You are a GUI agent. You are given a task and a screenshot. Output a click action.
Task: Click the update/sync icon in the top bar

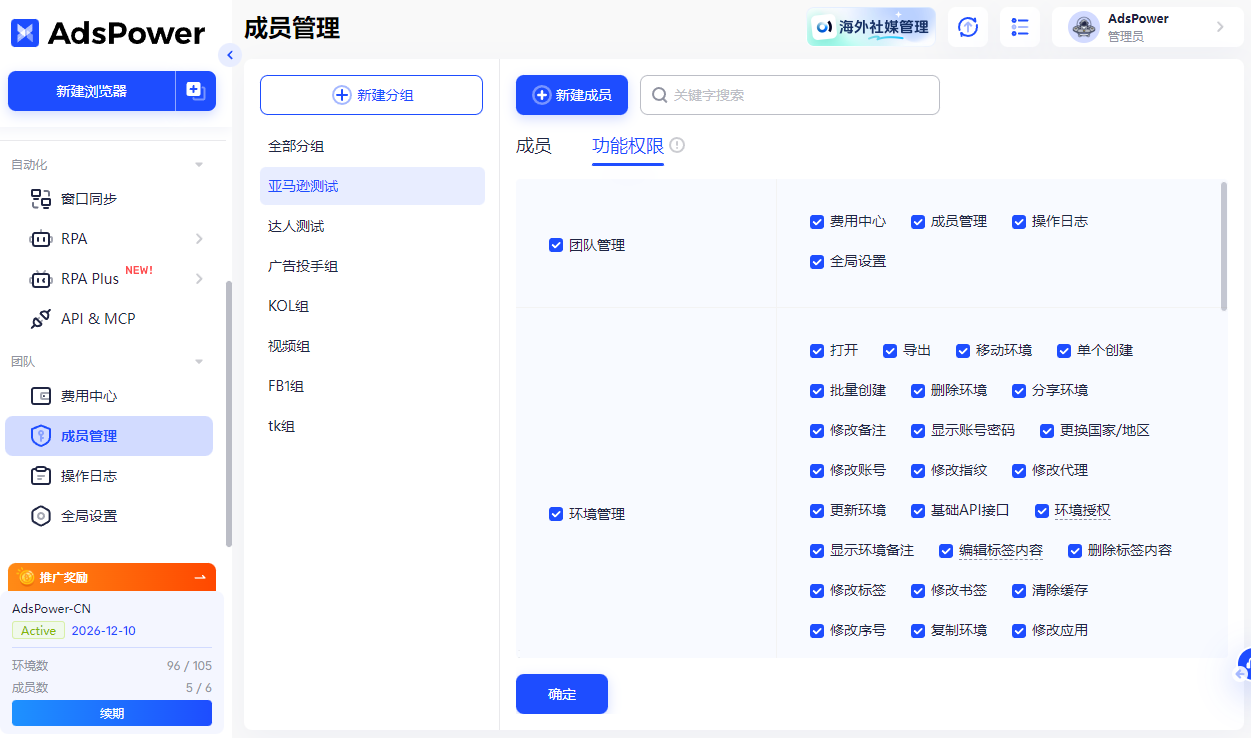(967, 26)
